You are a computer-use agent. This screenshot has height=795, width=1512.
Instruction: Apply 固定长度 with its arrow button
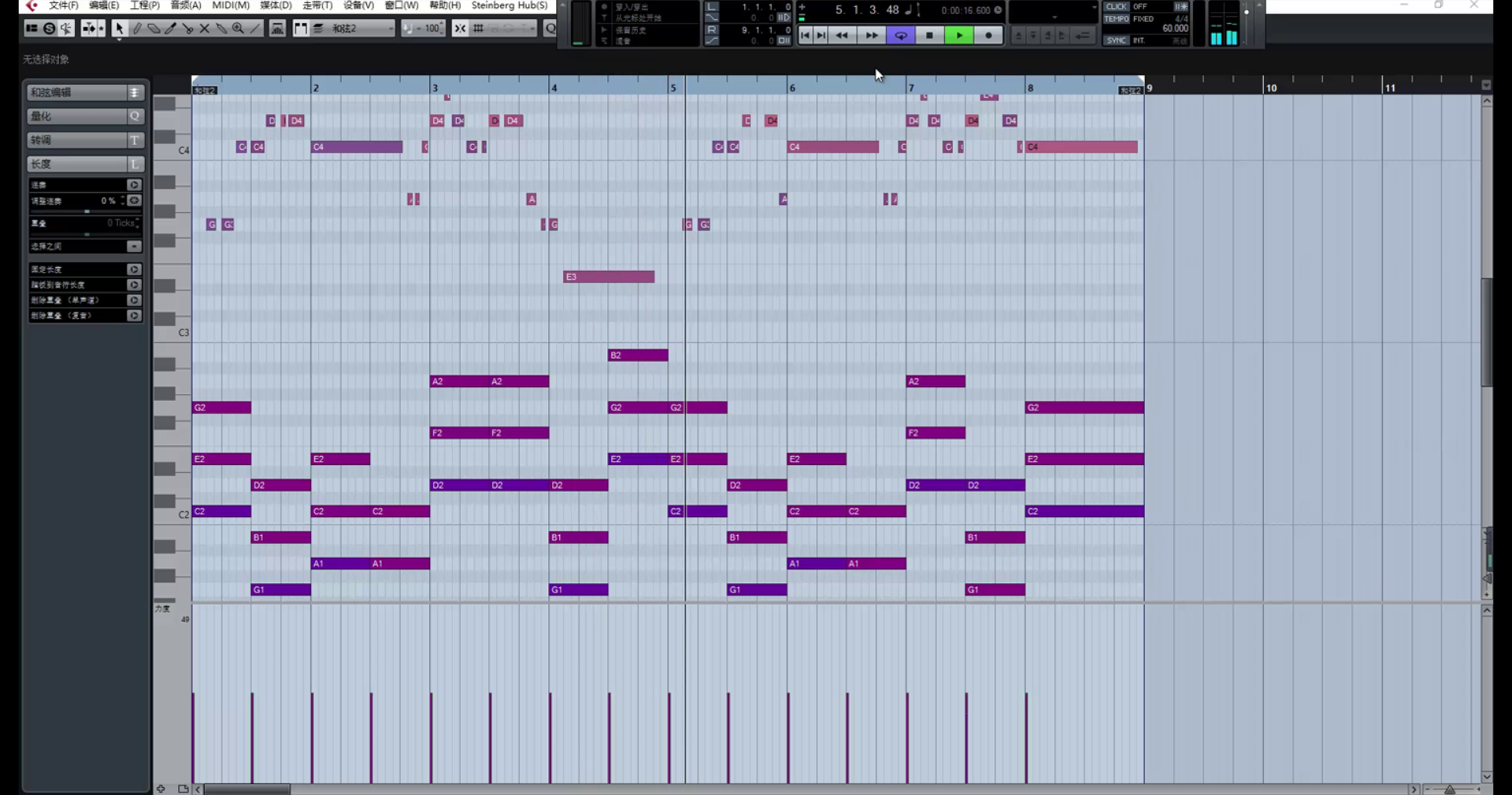click(134, 269)
